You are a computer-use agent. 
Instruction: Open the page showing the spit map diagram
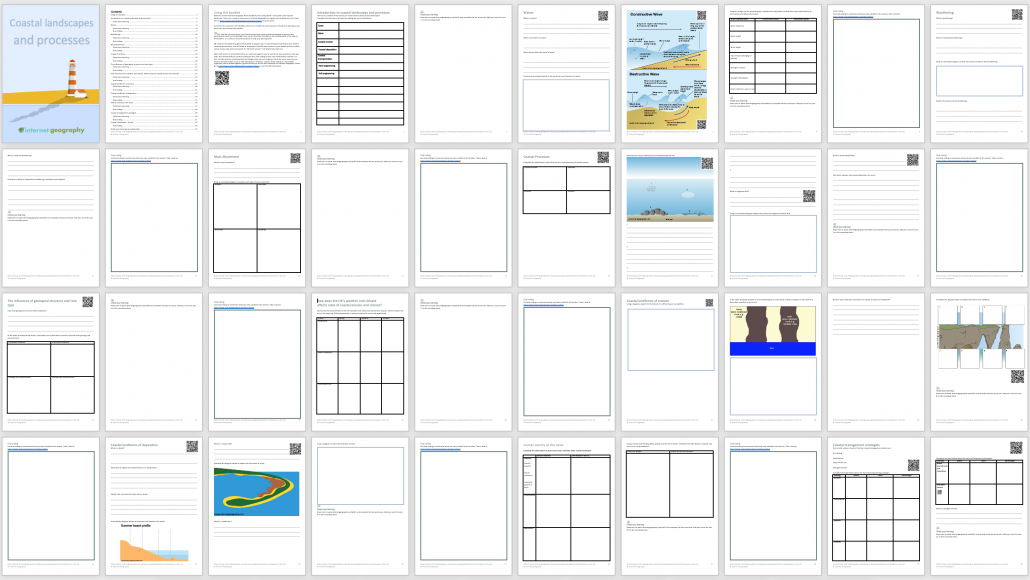257,506
